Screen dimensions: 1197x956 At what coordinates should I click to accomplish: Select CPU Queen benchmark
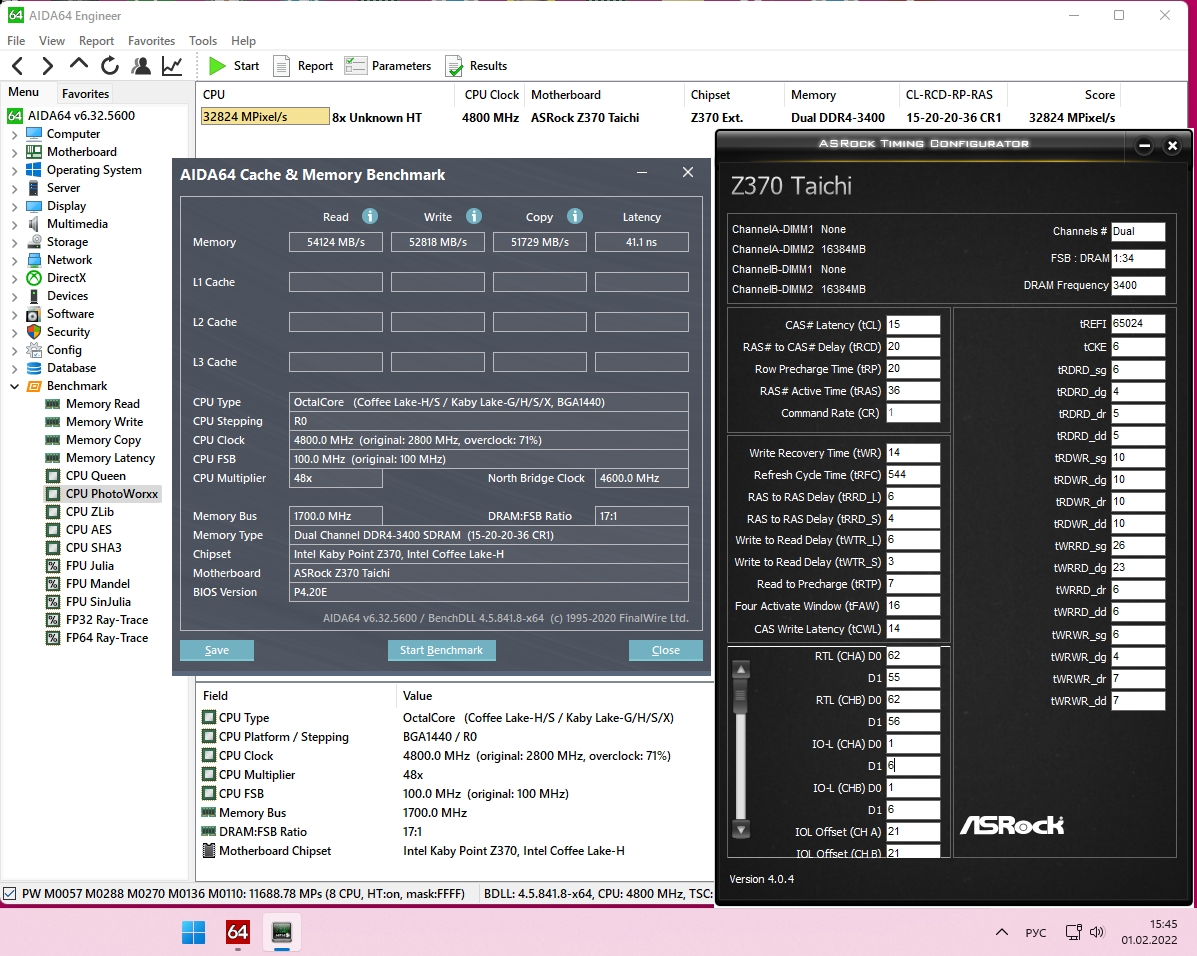pos(95,476)
